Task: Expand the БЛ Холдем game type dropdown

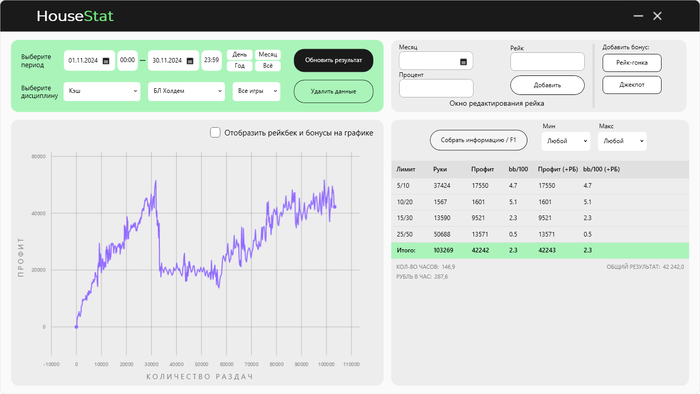Action: [x=186, y=91]
